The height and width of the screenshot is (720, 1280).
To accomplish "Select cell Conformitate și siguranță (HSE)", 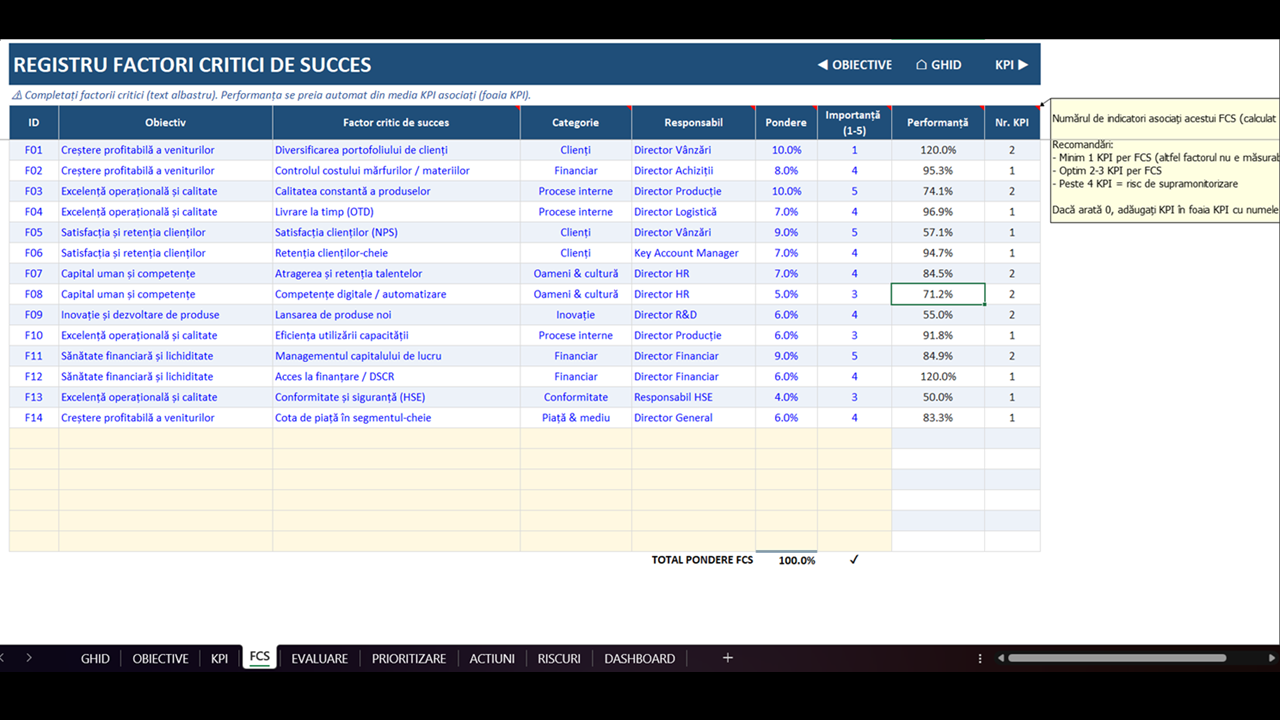I will click(x=396, y=397).
